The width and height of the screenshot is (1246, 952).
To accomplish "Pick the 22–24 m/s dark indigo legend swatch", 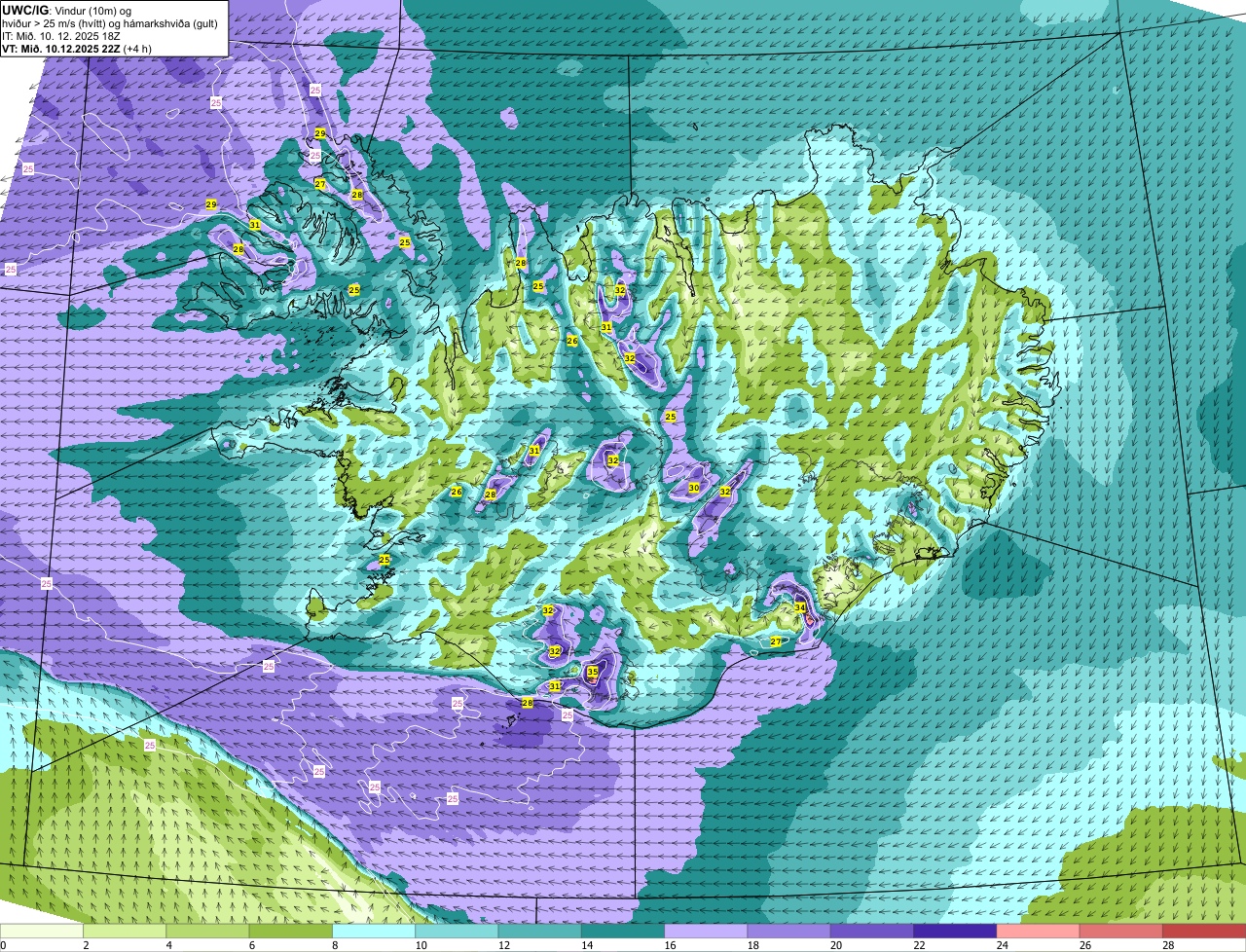I will tap(955, 931).
